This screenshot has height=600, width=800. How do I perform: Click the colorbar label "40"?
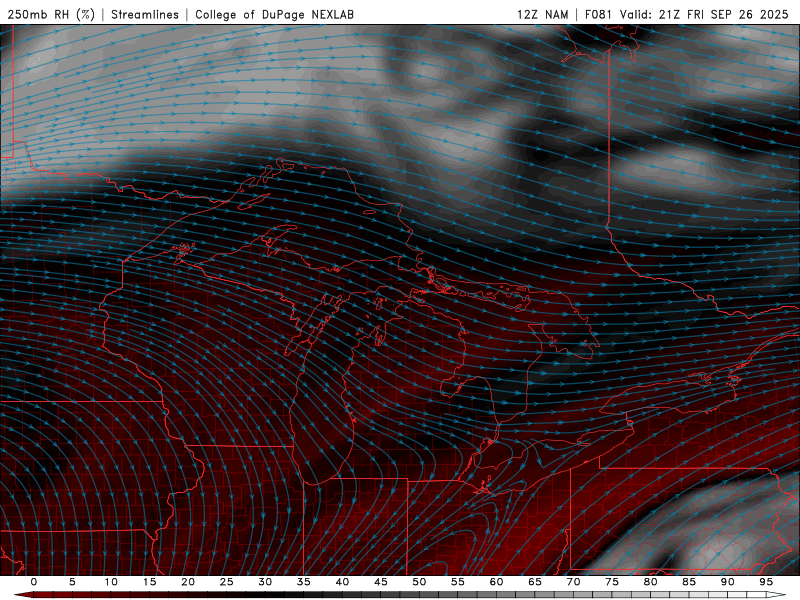tap(342, 582)
